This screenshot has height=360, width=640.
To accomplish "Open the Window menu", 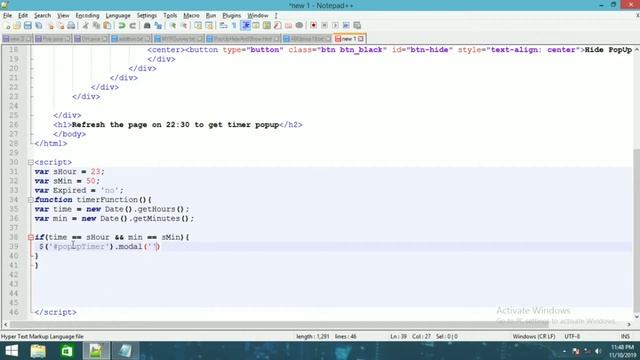I will click(258, 16).
